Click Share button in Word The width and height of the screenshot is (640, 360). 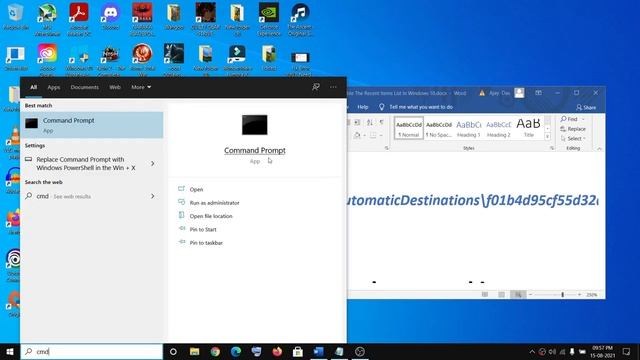tap(586, 107)
